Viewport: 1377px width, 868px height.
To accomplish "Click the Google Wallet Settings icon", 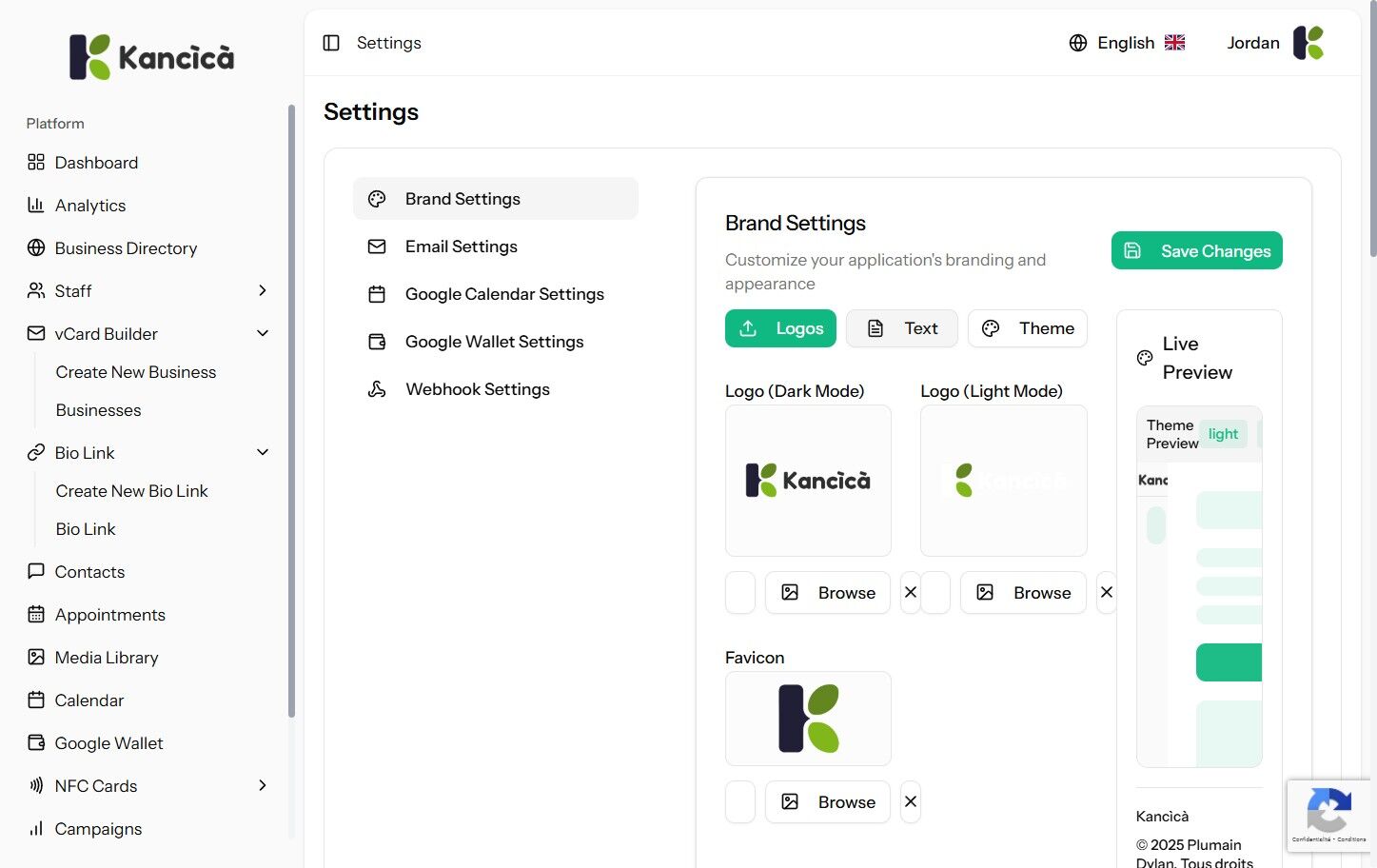I will pos(377,342).
